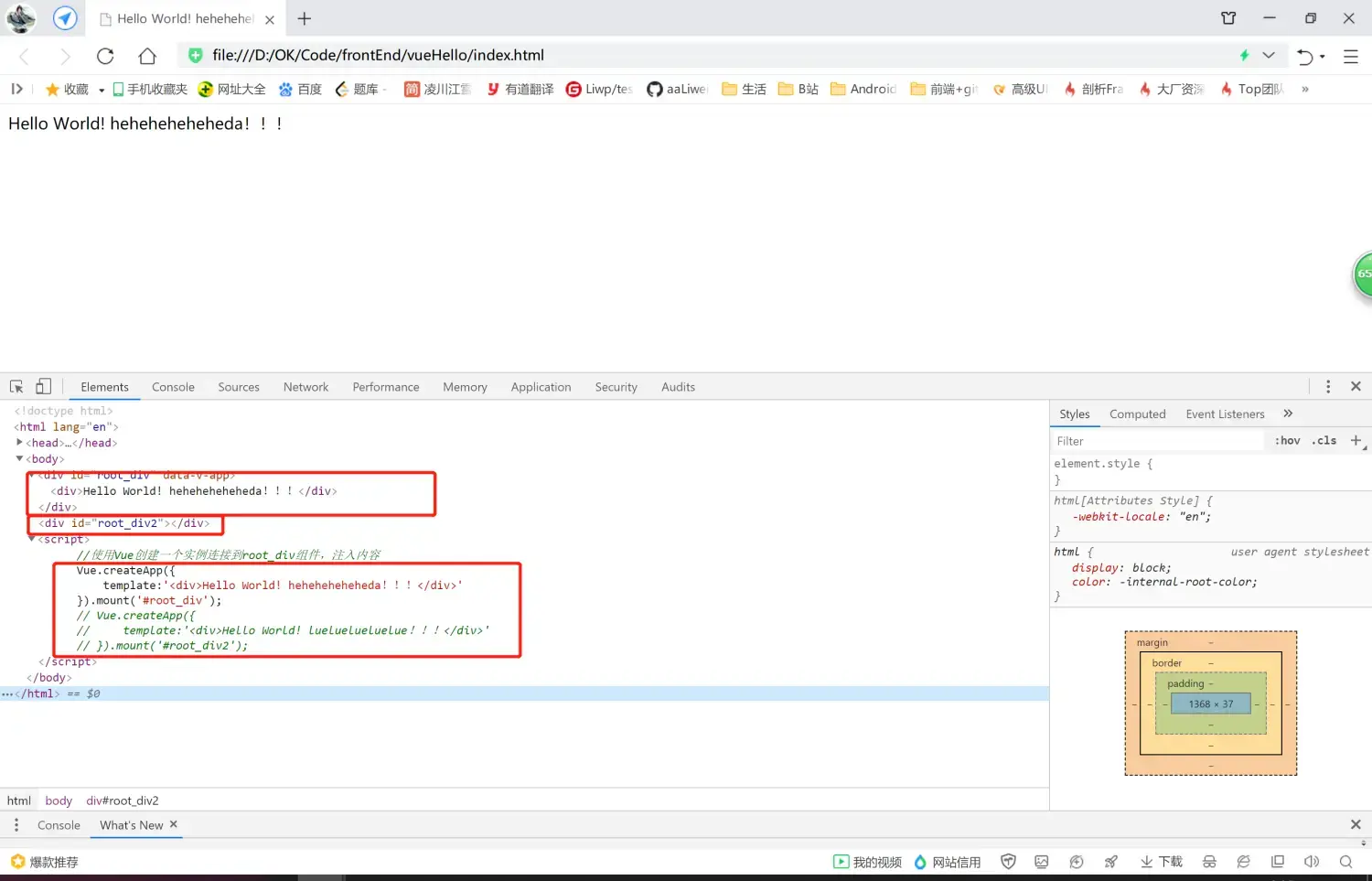Open the Android bookmark folder

(x=863, y=89)
